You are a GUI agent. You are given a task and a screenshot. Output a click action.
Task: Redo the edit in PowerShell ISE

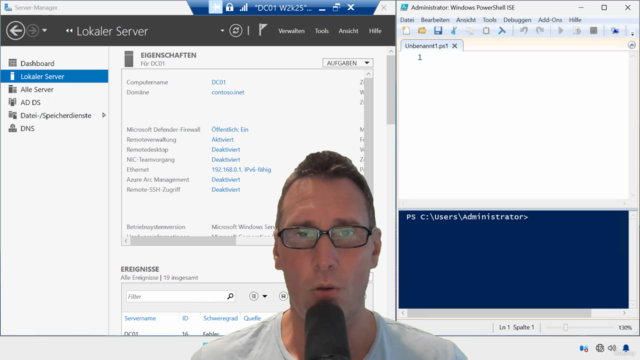[x=540, y=31]
